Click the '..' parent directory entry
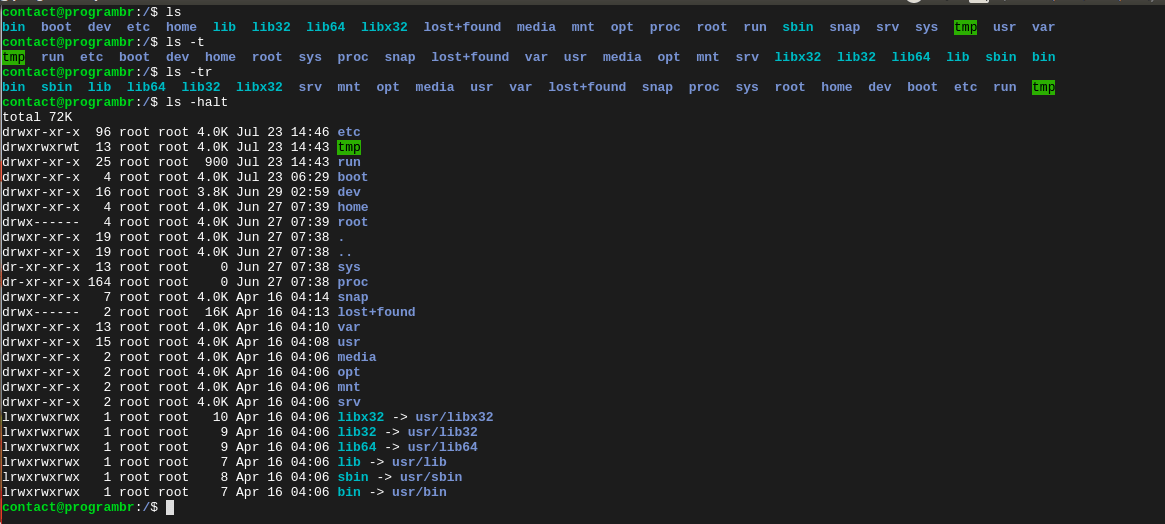This screenshot has width=1165, height=524. point(345,252)
